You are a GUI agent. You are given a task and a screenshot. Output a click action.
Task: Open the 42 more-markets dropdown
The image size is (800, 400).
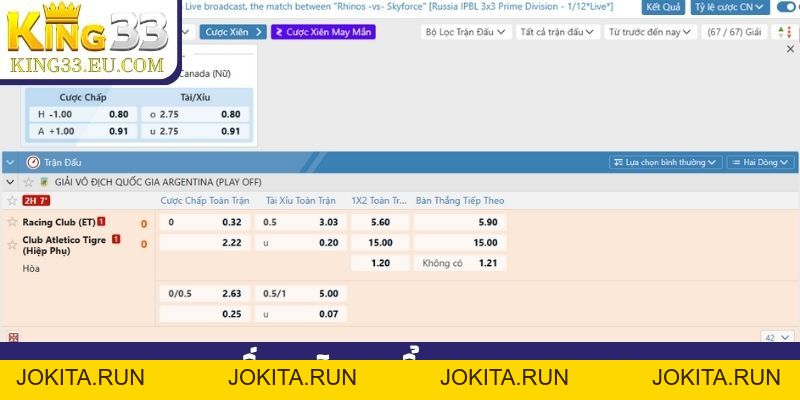[x=777, y=337]
